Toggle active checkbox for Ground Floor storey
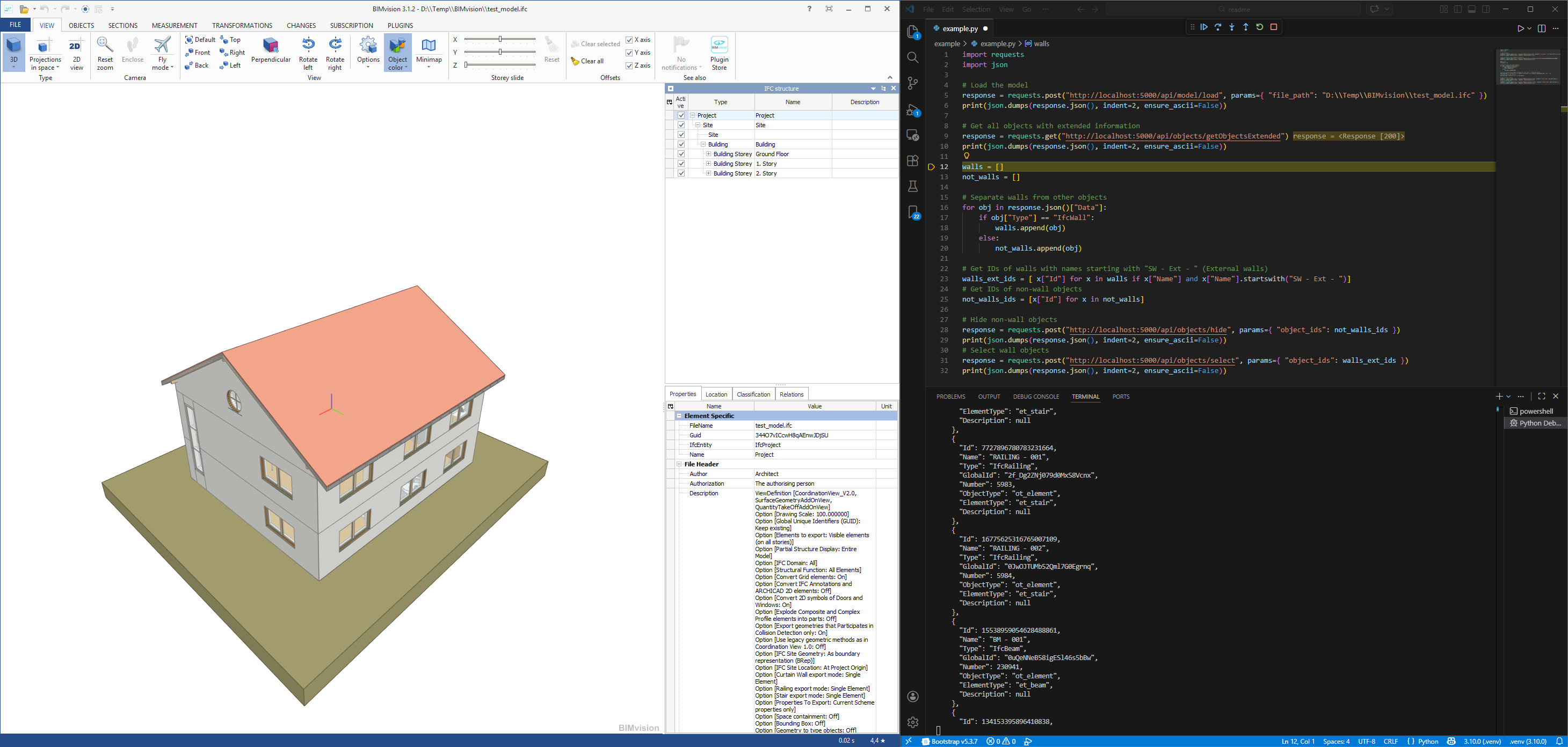 click(681, 154)
